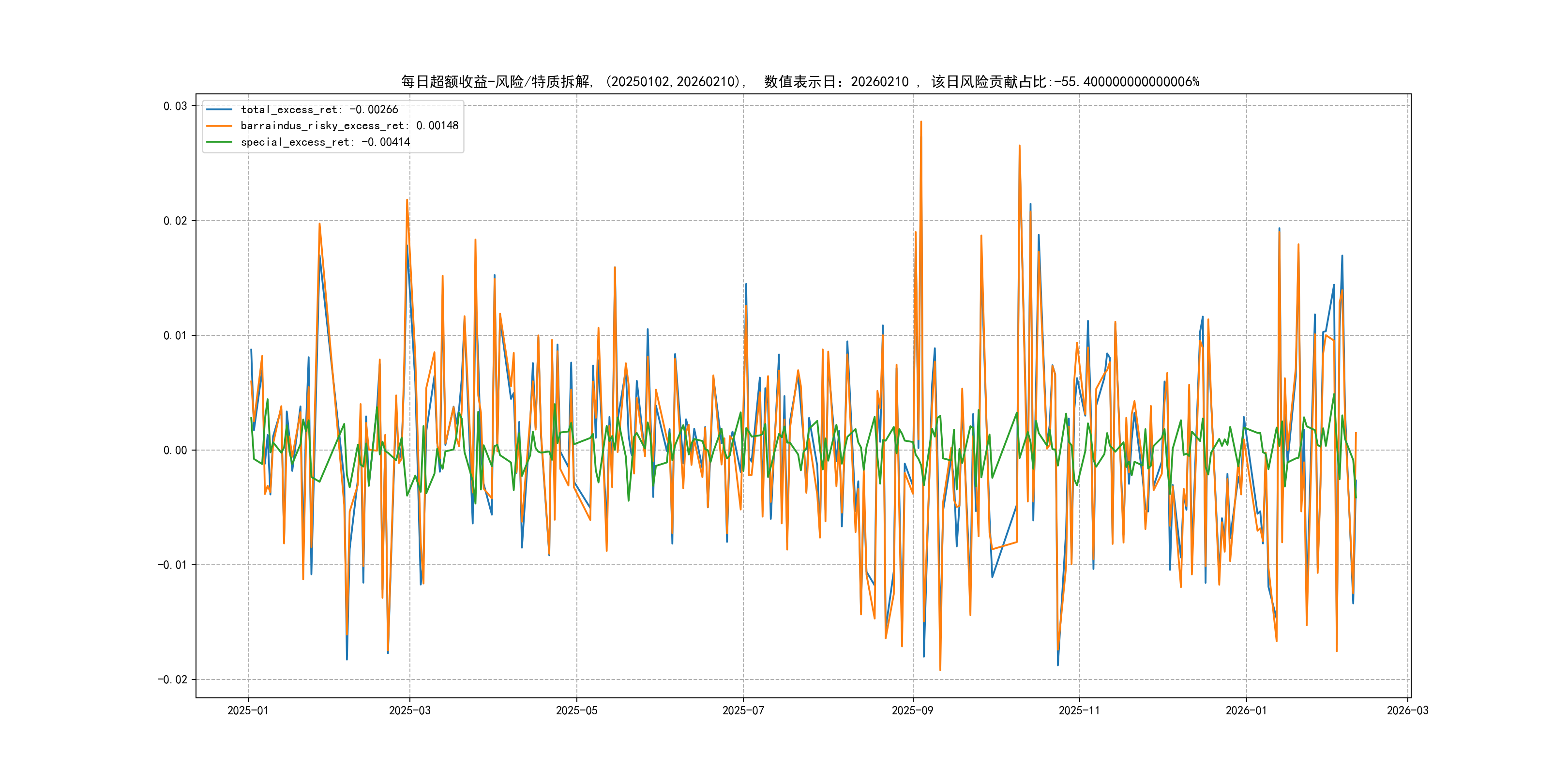Viewport: 1568px width, 784px height.
Task: Click the 2025-07 x-axis tick label
Action: [x=743, y=710]
